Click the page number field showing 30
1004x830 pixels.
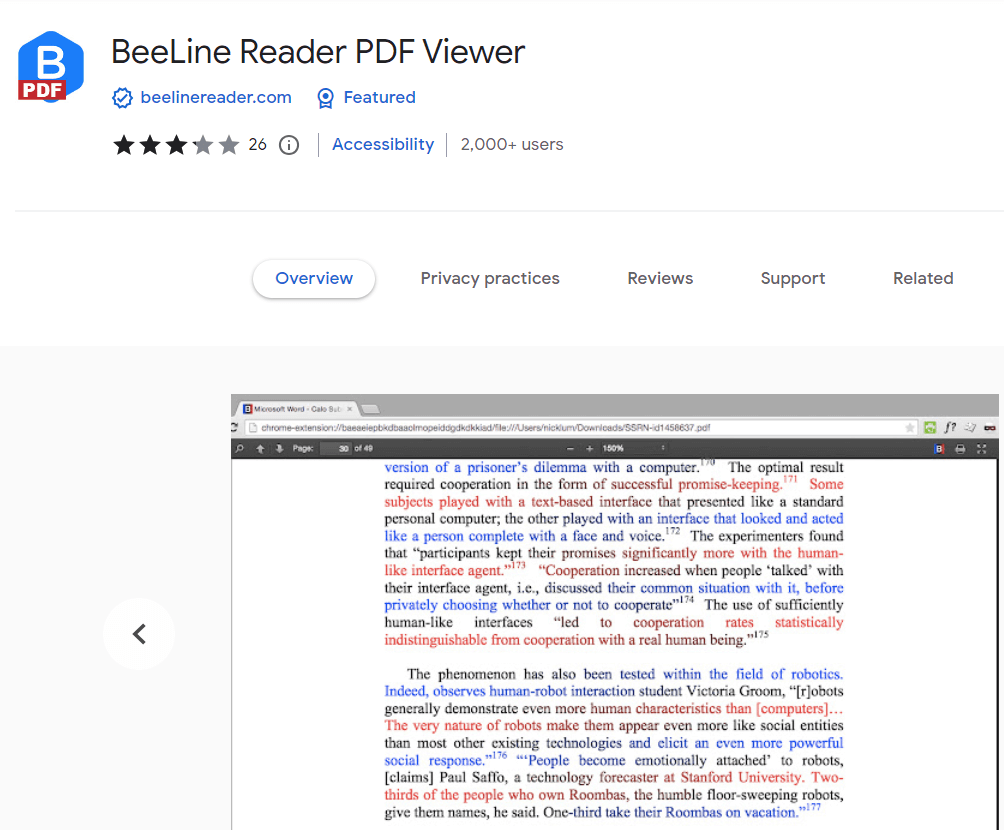[336, 449]
